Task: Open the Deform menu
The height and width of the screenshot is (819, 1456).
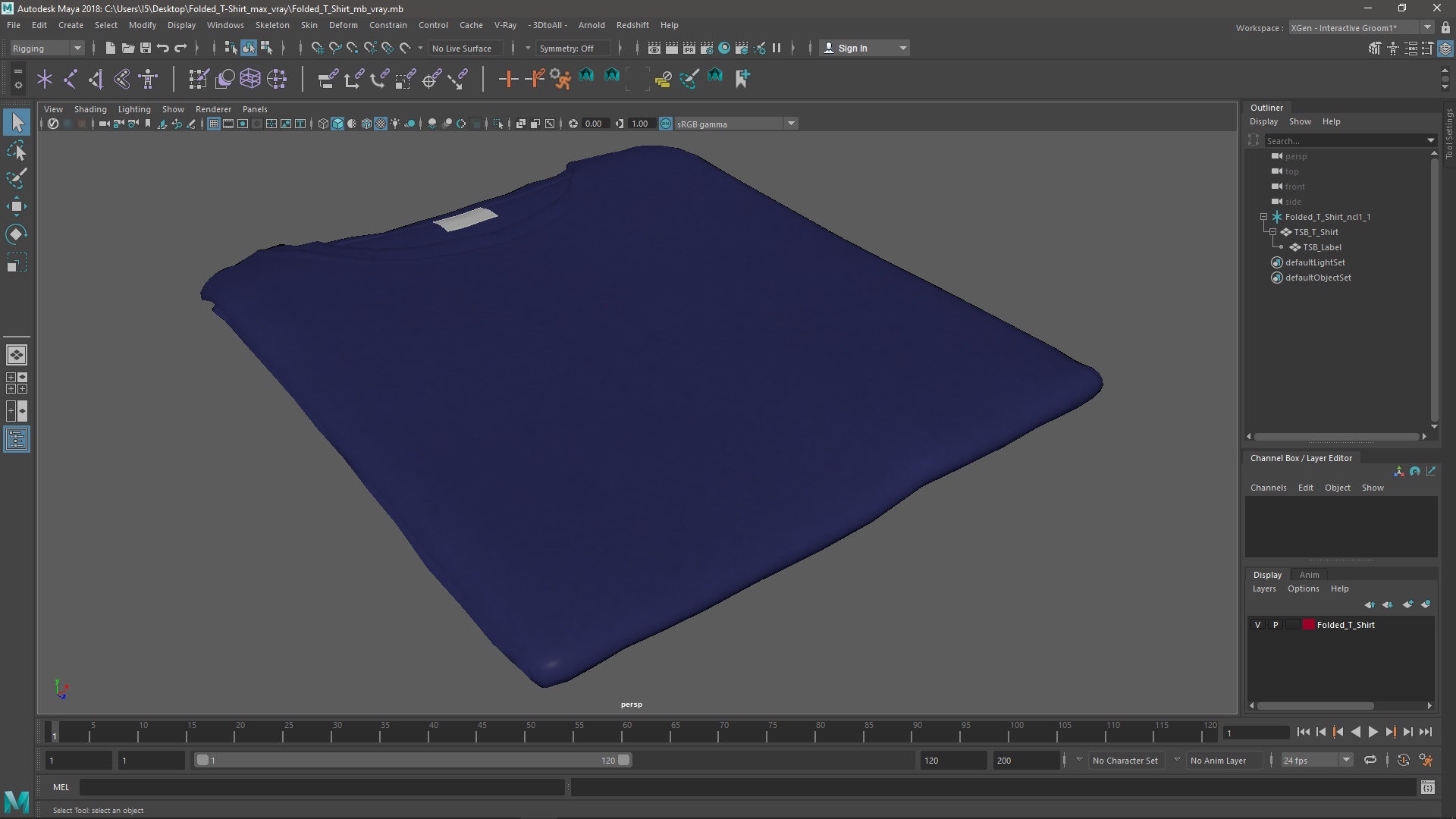Action: (x=343, y=25)
